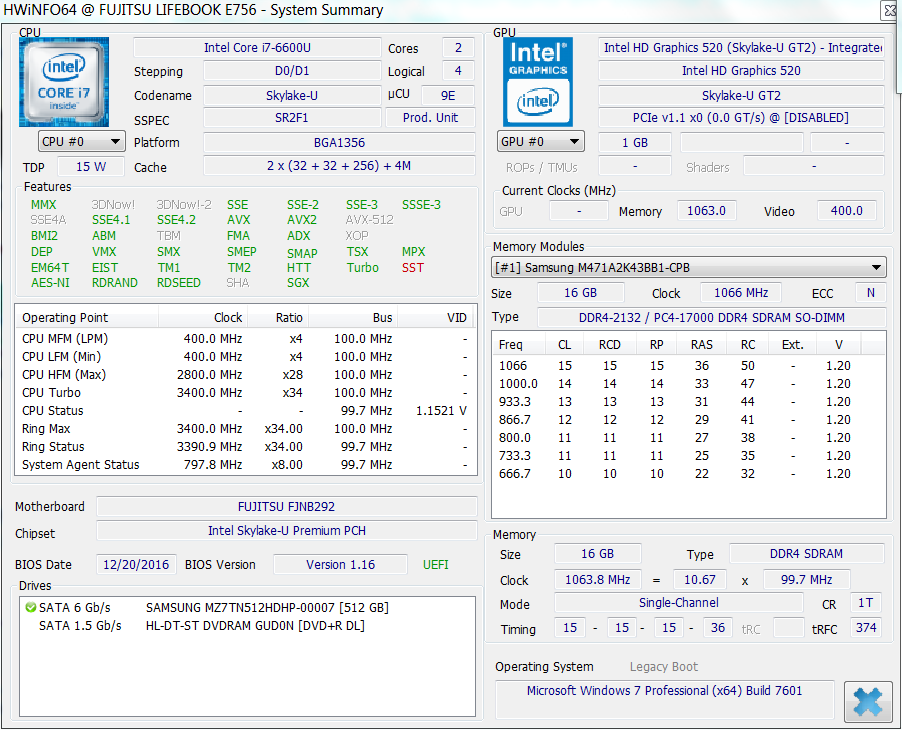
Task: Click the VID column header
Action: pyautogui.click(x=437, y=318)
